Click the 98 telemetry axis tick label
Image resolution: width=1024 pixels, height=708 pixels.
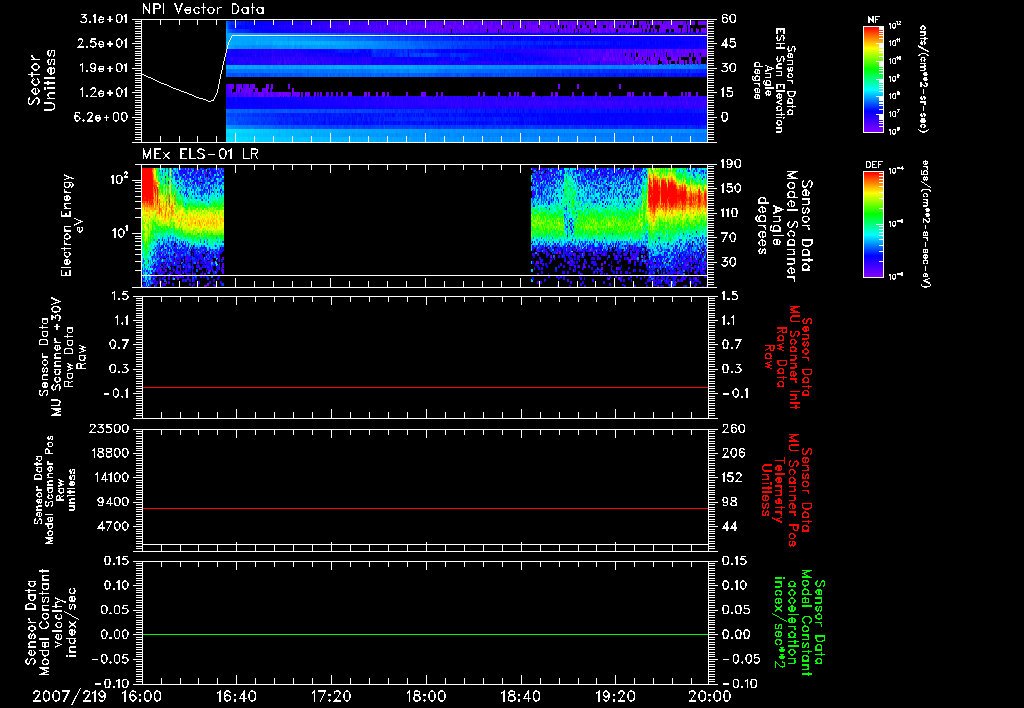coord(729,502)
